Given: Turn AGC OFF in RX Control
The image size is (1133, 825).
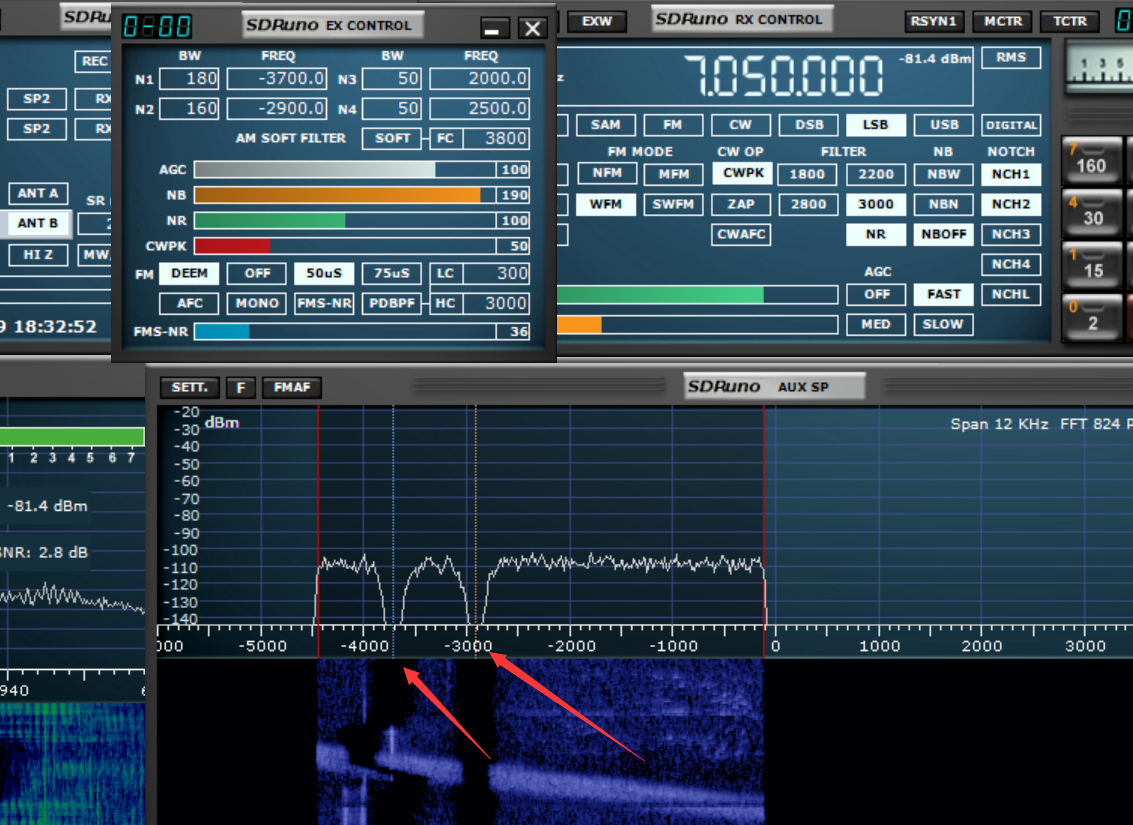Looking at the screenshot, I should tap(876, 294).
